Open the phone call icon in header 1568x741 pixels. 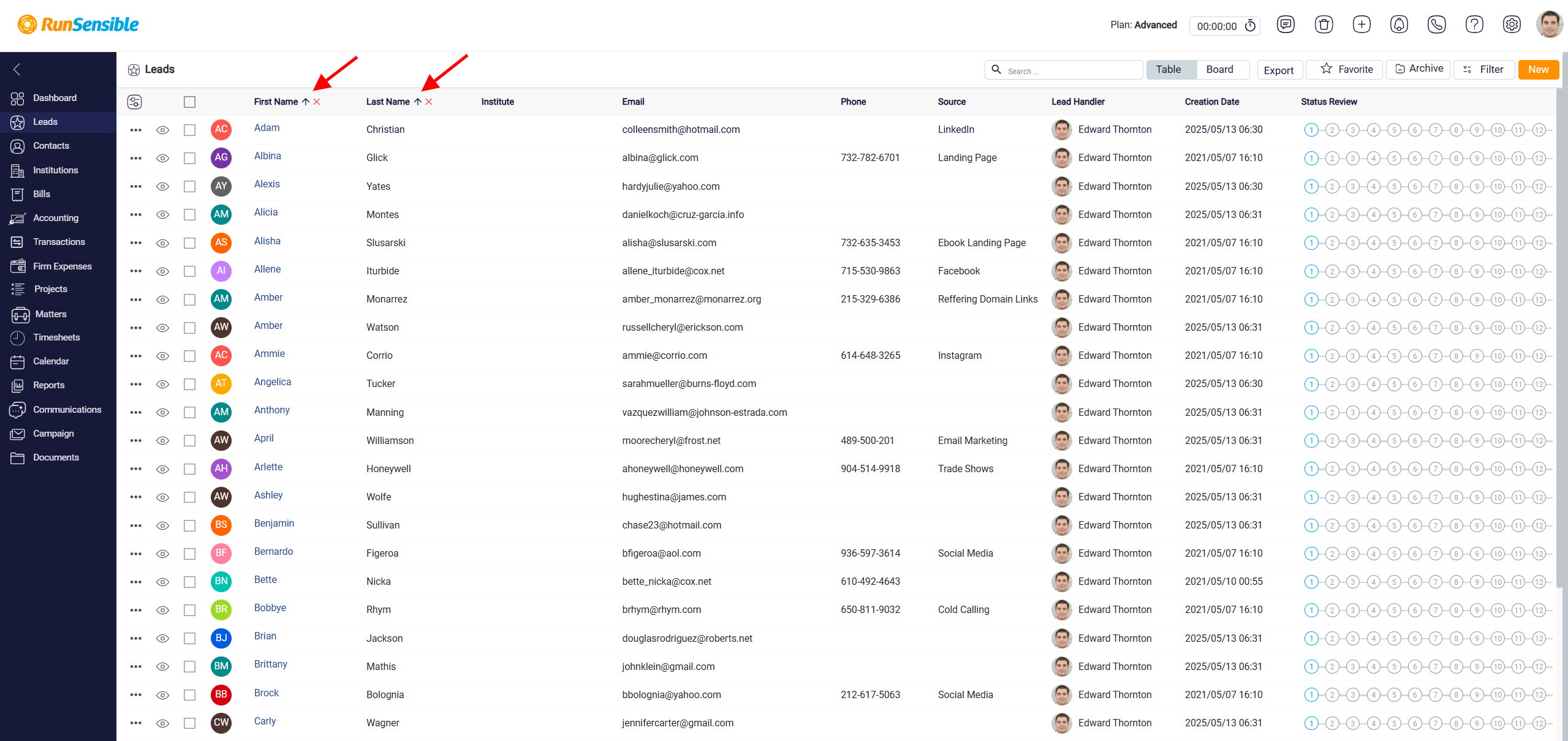pyautogui.click(x=1436, y=24)
